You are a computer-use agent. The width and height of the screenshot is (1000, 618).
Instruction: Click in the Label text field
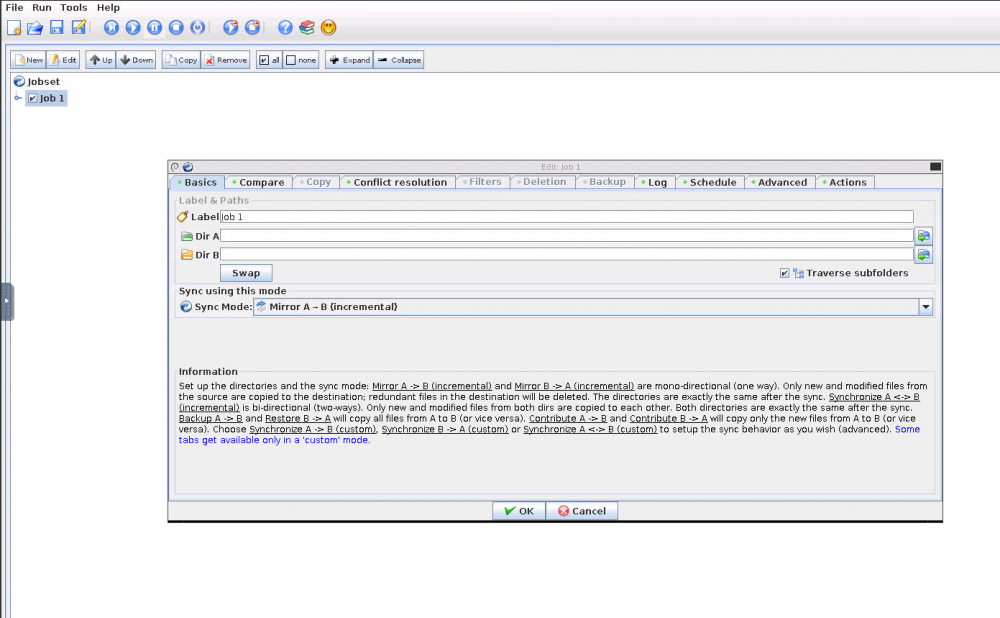tap(566, 217)
